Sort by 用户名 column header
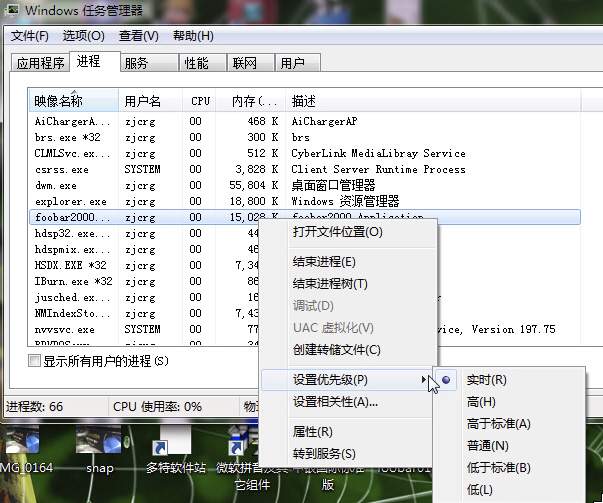Viewport: 603px width, 503px height. coord(150,101)
